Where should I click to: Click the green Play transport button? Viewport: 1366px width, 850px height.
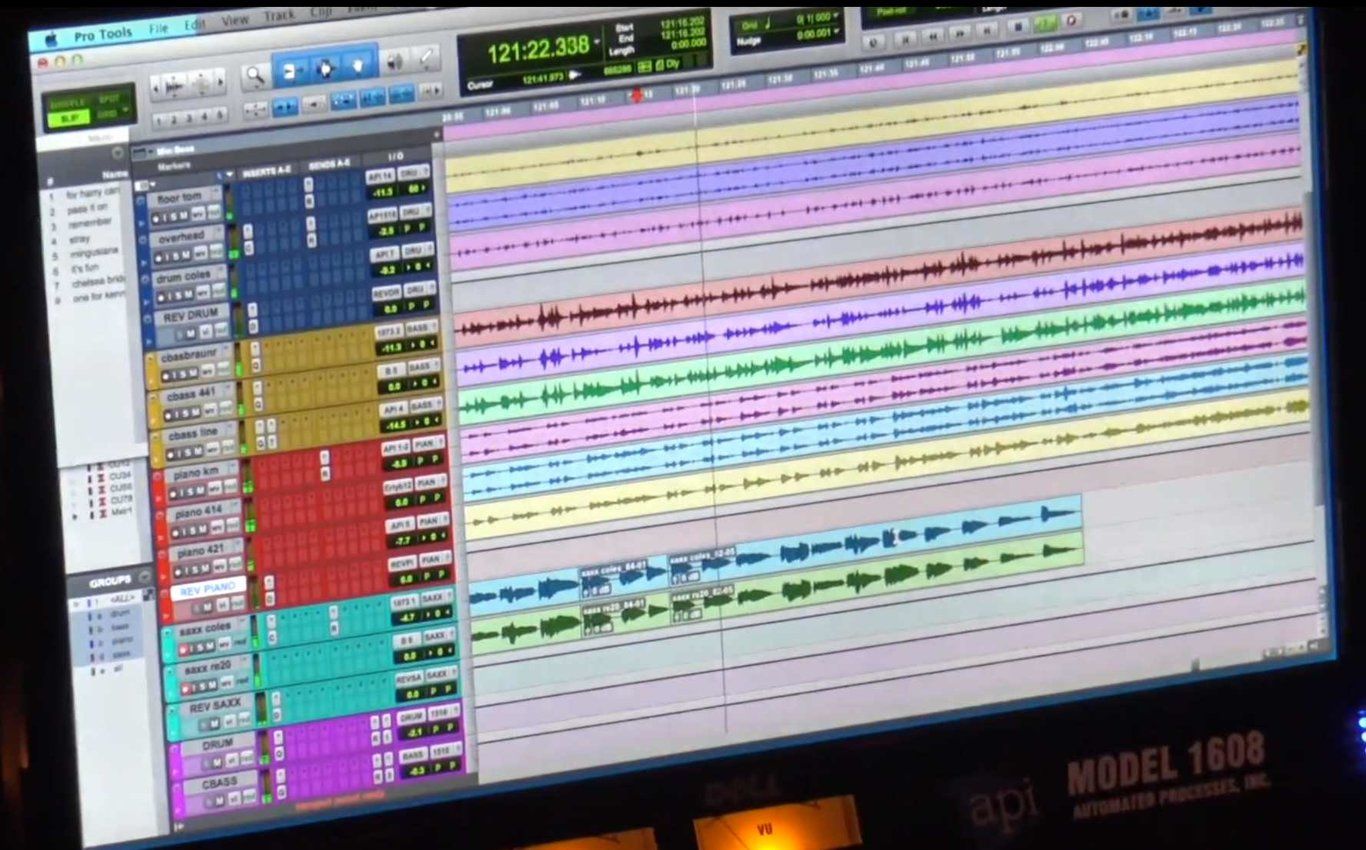1045,23
